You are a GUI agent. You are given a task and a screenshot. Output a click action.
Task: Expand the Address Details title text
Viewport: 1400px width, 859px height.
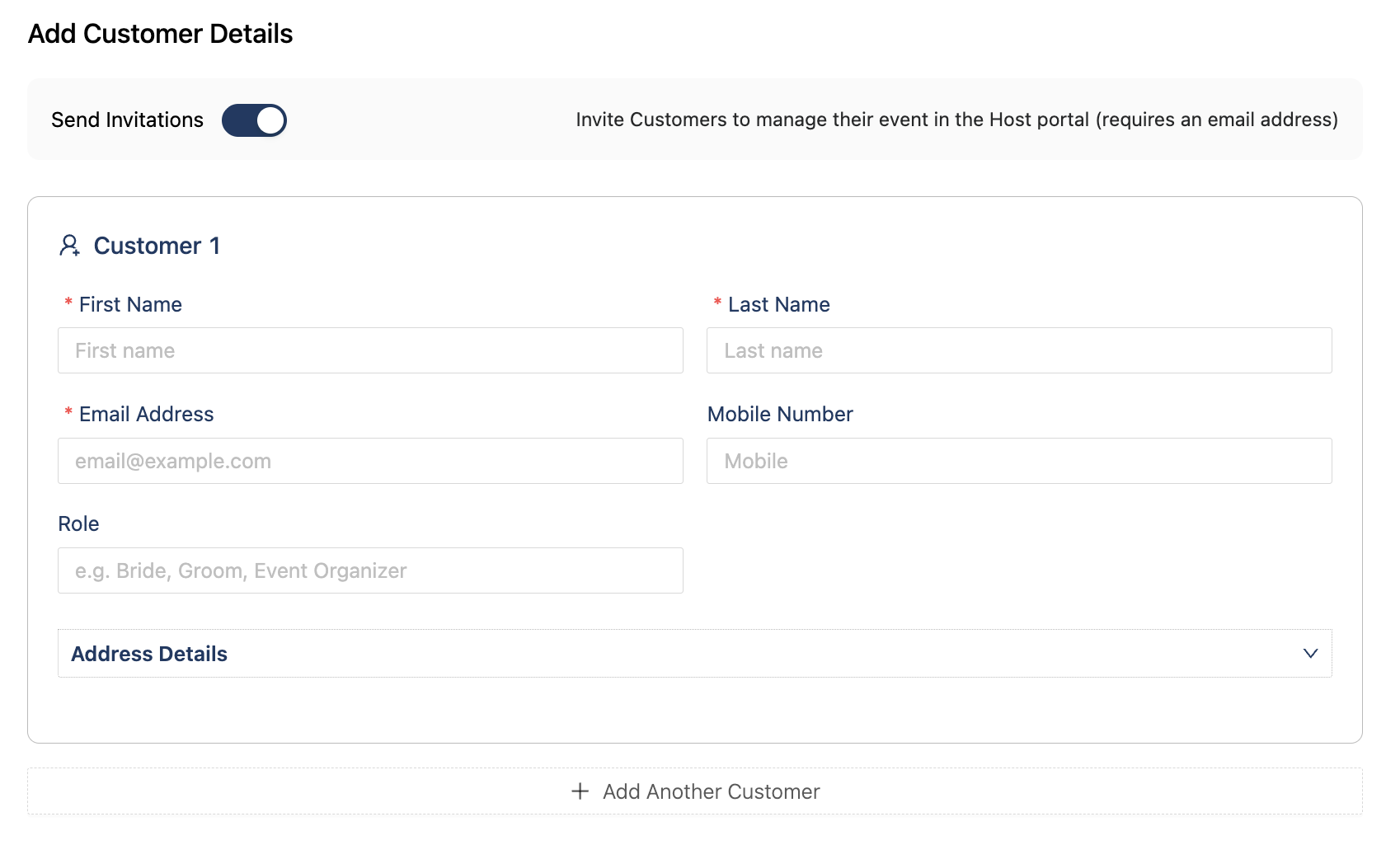click(149, 654)
